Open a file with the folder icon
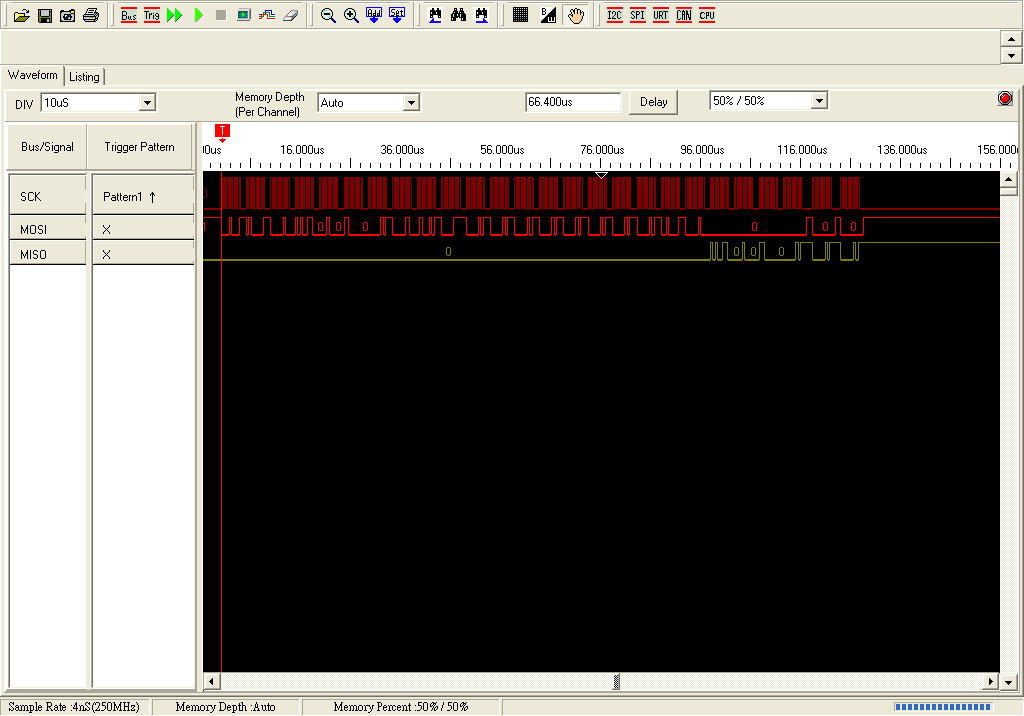This screenshot has height=716, width=1024. [x=22, y=16]
